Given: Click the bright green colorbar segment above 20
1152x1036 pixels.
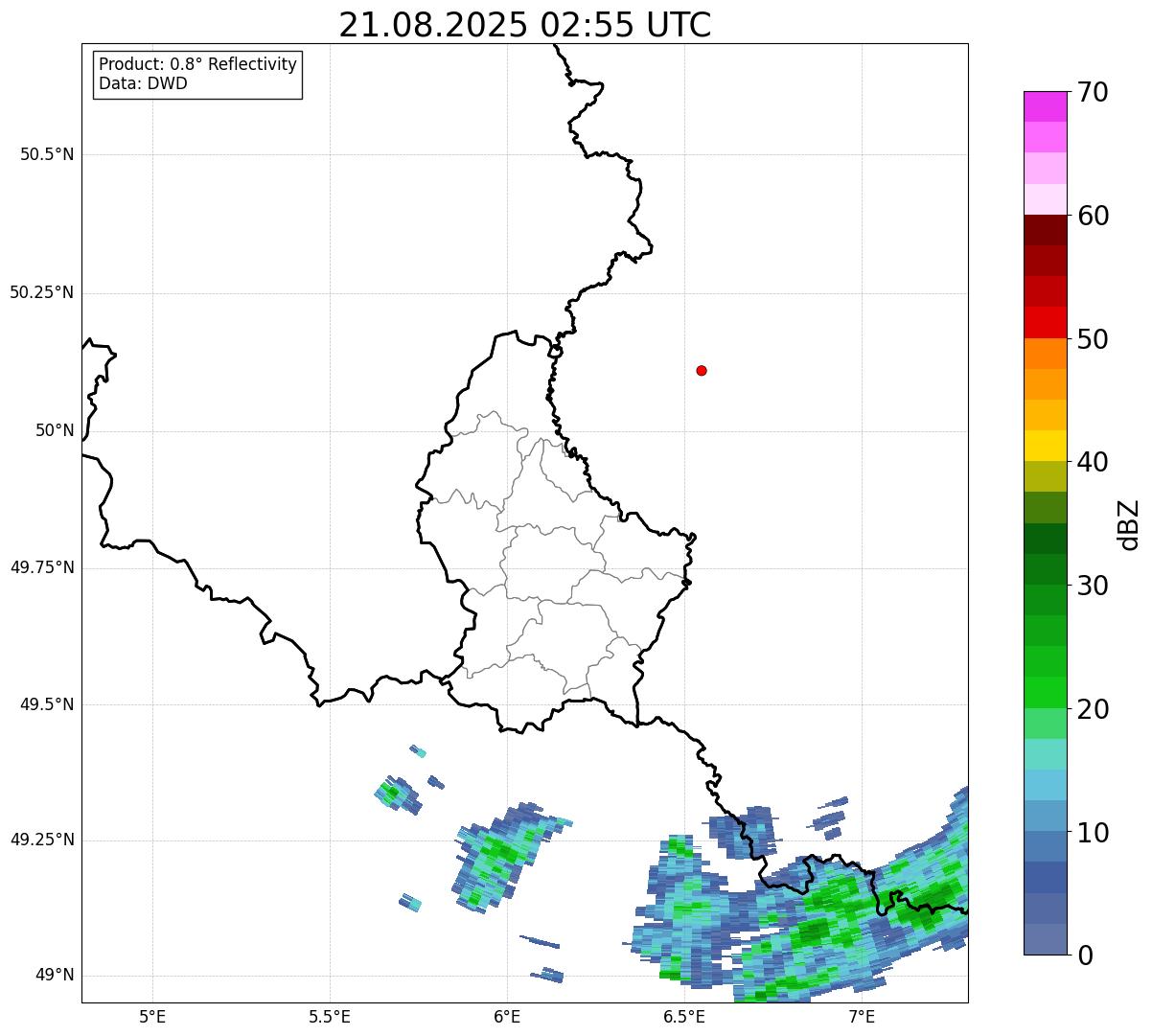Looking at the screenshot, I should [1045, 692].
